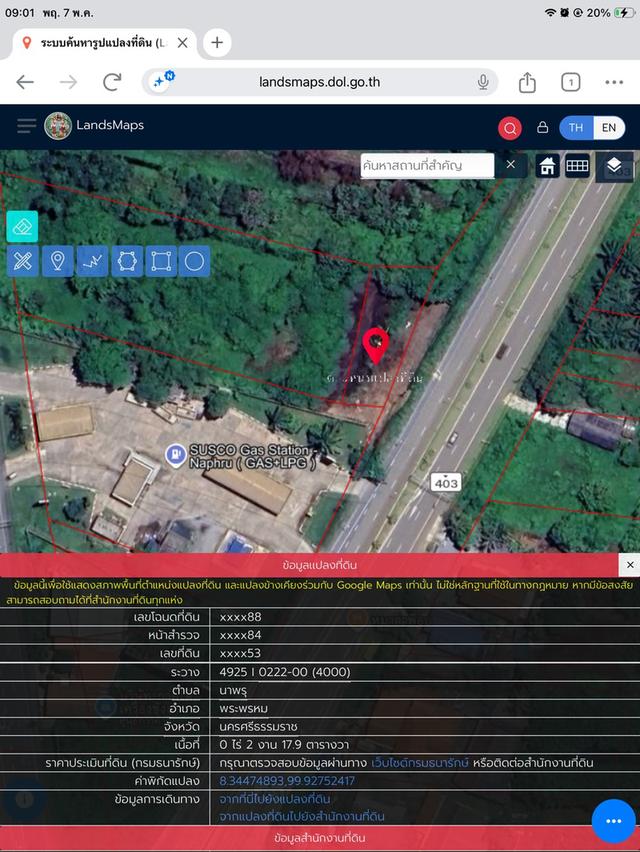Tap the blue chat bubble button
This screenshot has width=640, height=852.
pos(613,821)
